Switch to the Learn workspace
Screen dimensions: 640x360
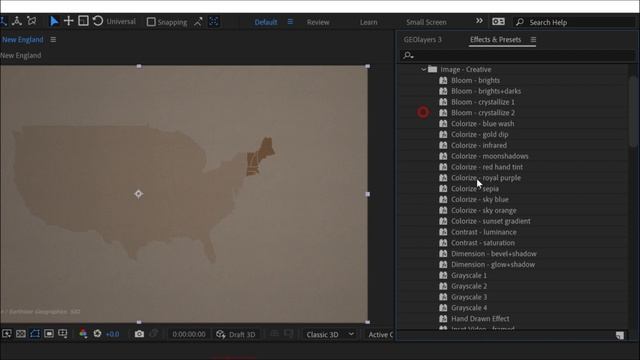pyautogui.click(x=369, y=22)
